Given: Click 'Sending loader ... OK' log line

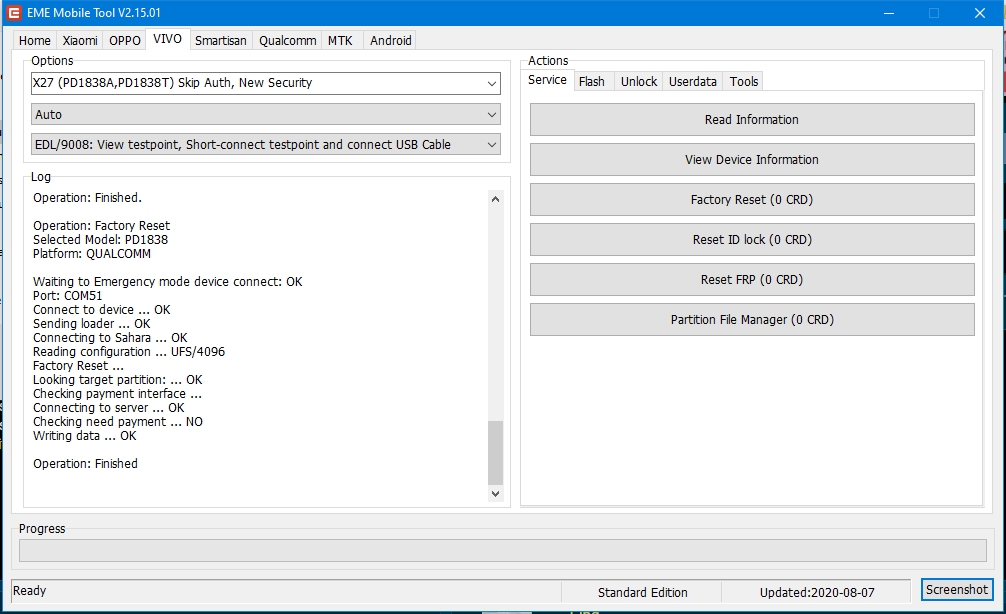Looking at the screenshot, I should pos(92,324).
